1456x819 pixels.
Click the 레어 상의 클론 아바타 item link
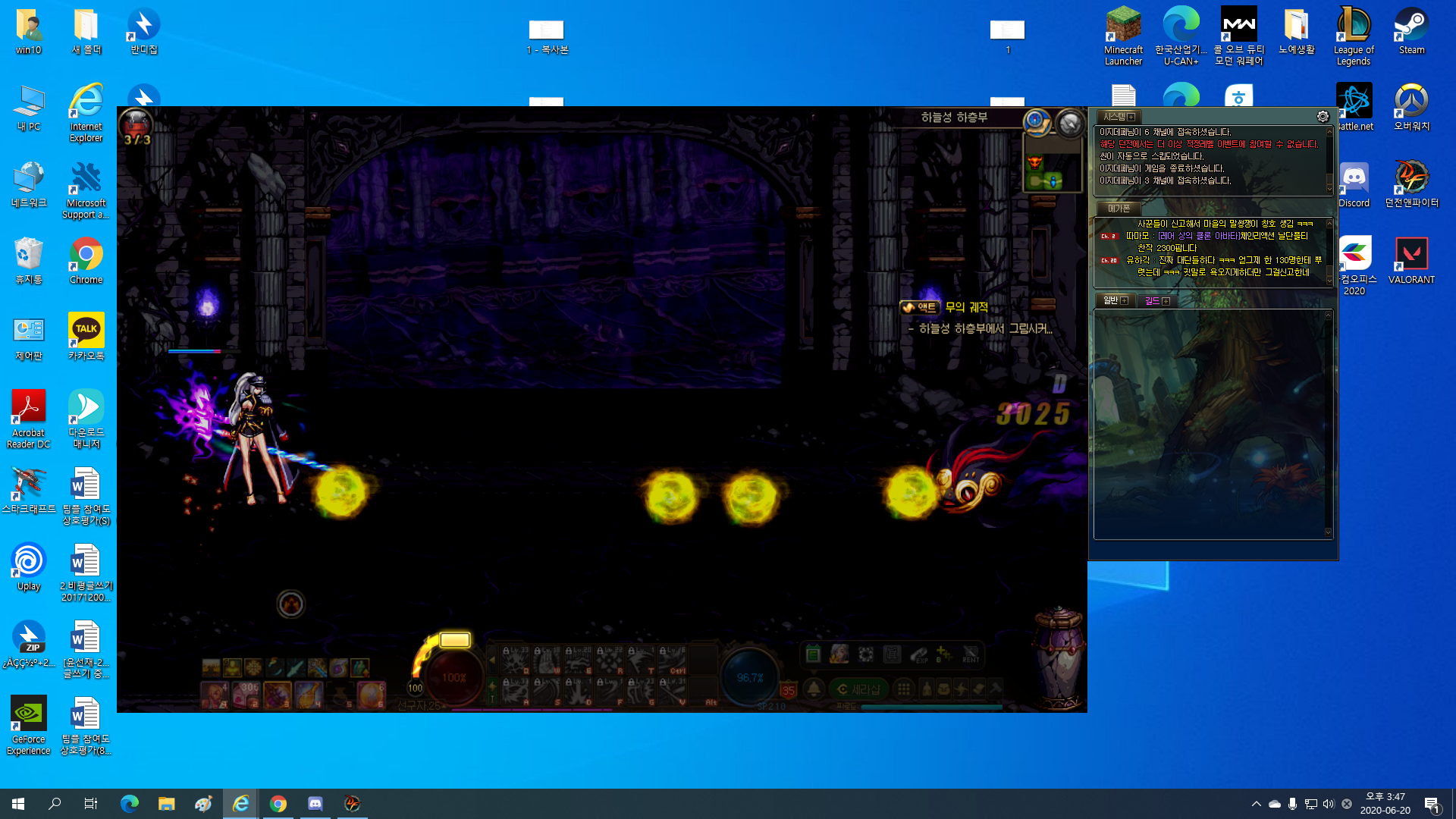pyautogui.click(x=1198, y=236)
